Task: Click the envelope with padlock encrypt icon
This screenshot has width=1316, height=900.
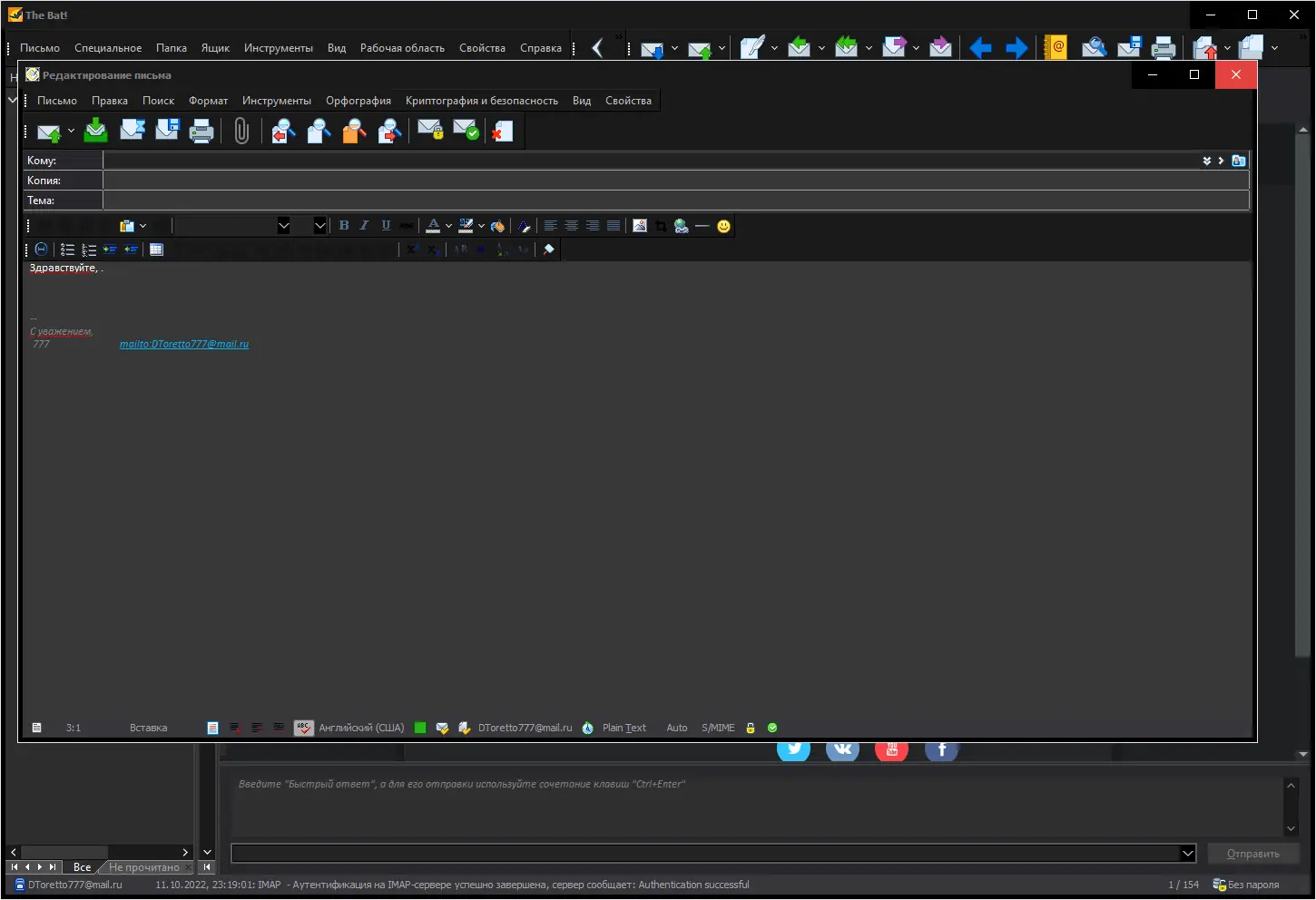Action: (x=430, y=131)
